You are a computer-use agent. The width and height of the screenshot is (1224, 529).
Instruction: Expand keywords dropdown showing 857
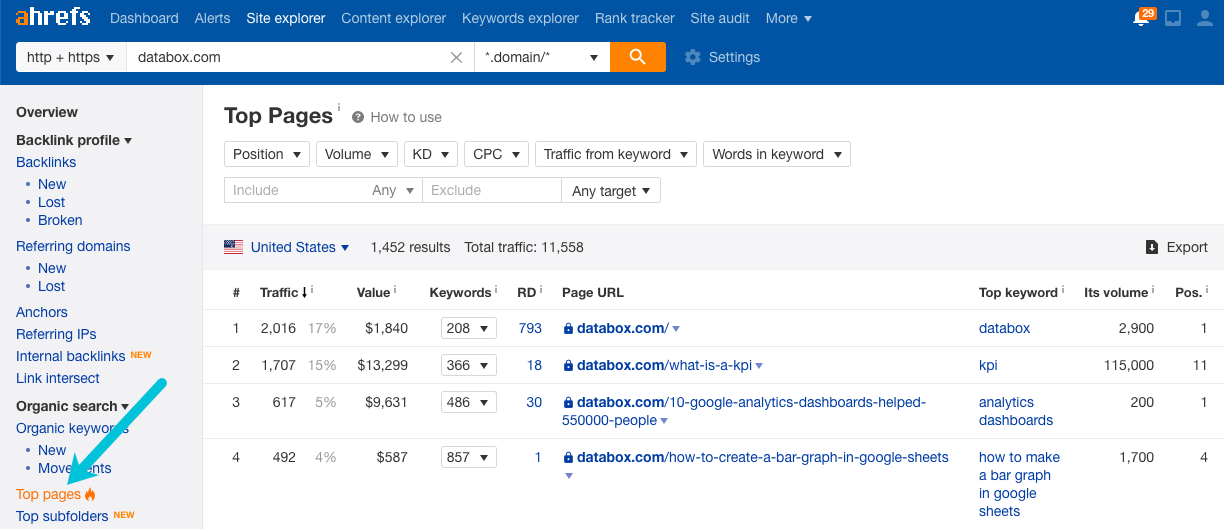[469, 457]
